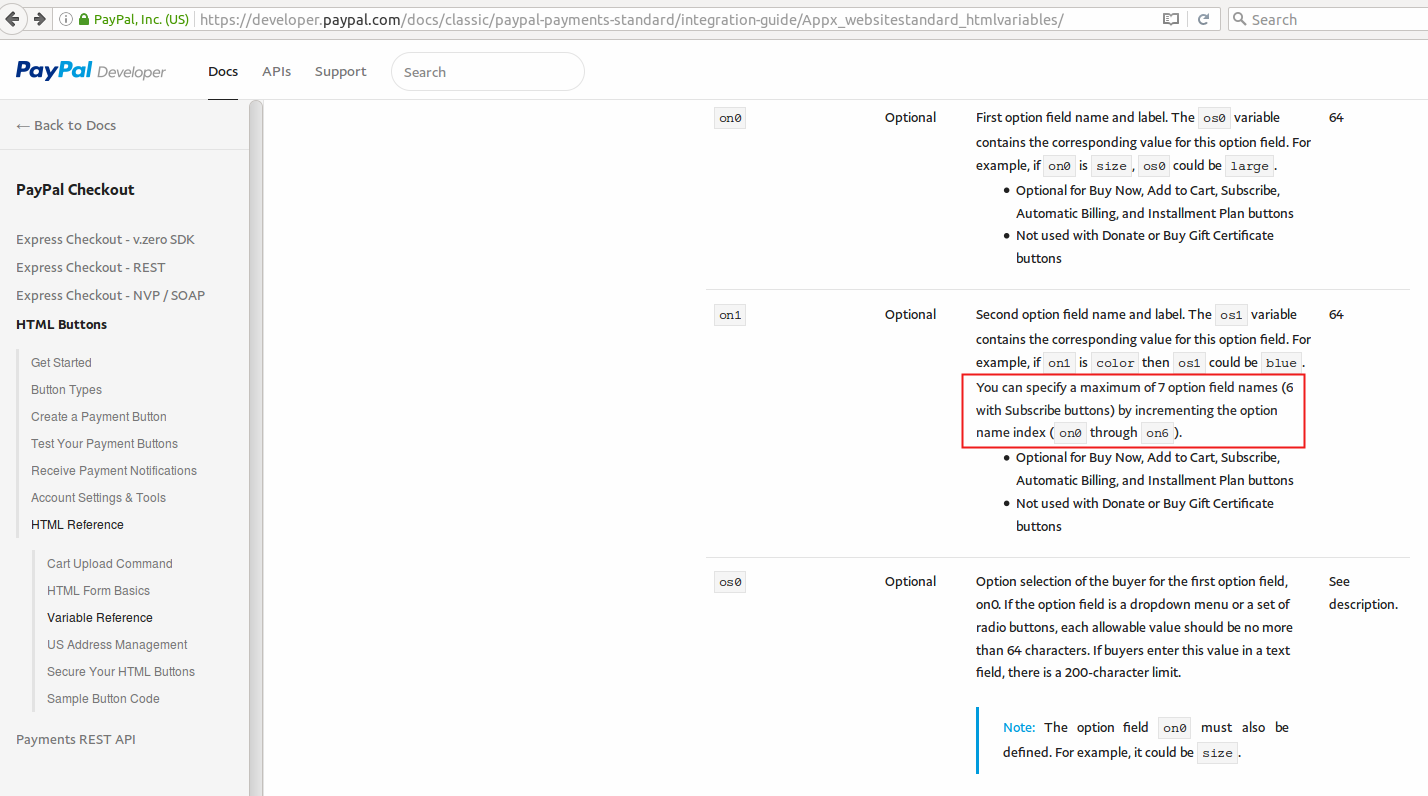Reload the page with the refresh icon

click(x=1204, y=19)
